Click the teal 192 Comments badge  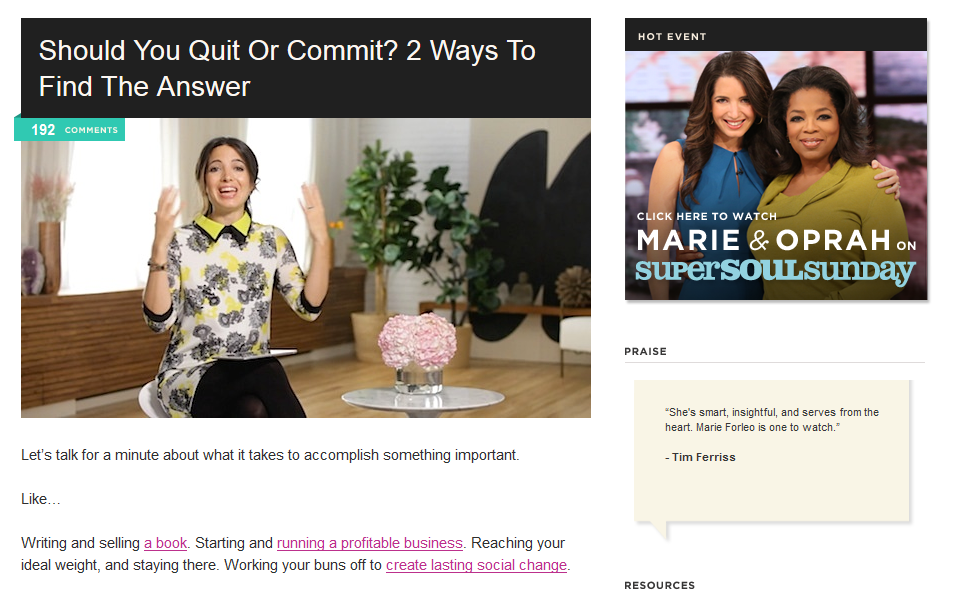pyautogui.click(x=70, y=129)
